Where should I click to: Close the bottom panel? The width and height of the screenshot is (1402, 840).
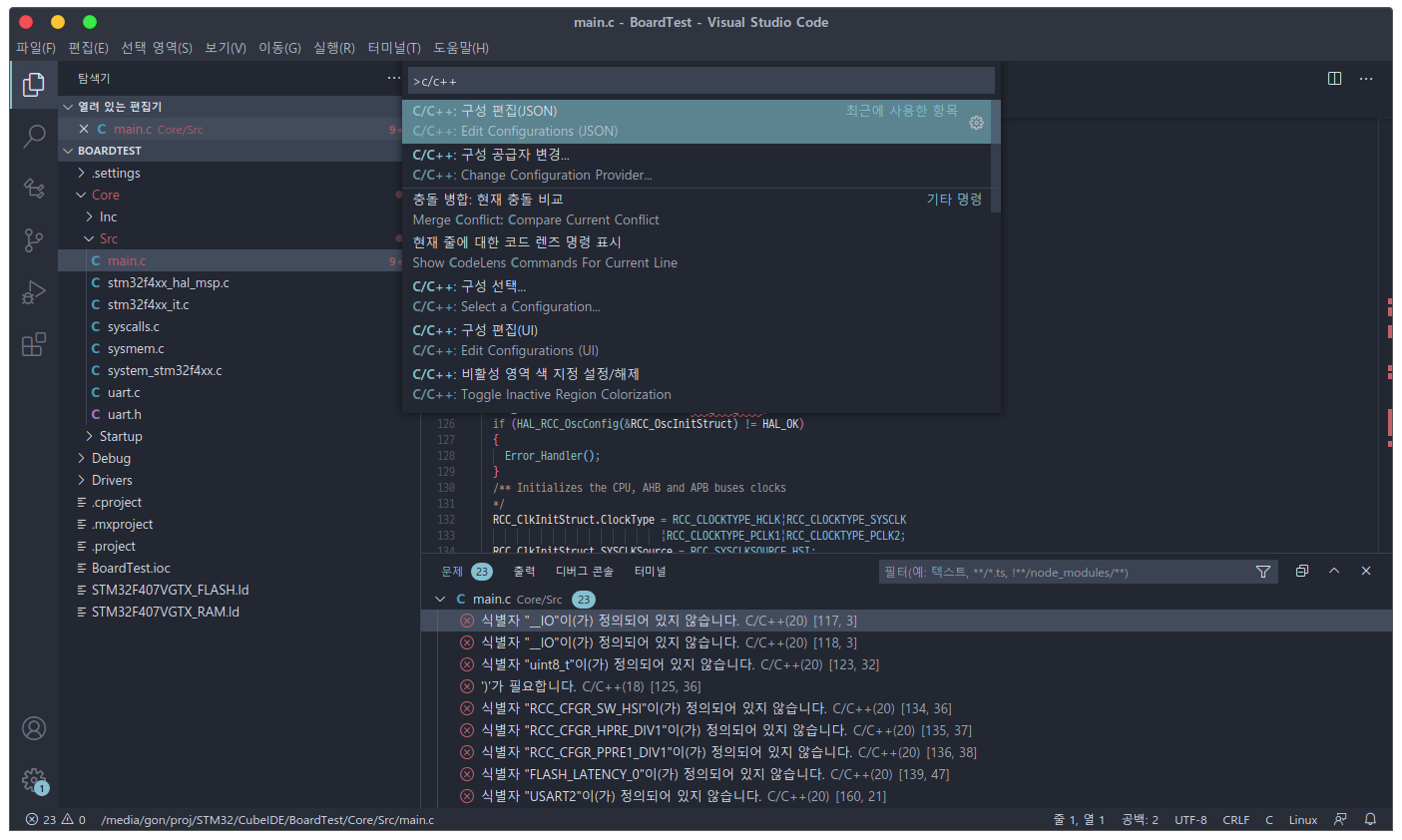[1366, 571]
